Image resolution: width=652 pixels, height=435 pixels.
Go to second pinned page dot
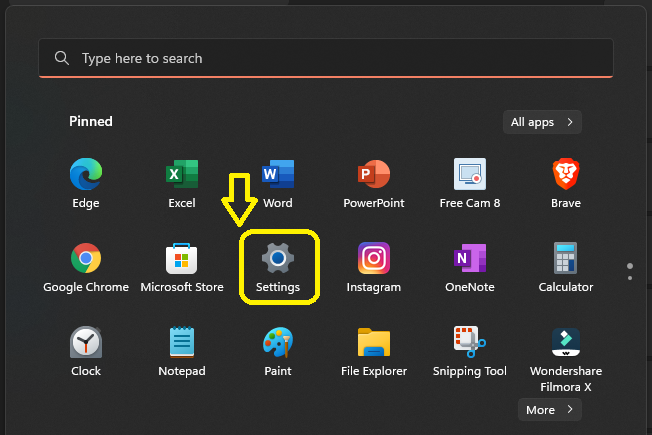click(630, 278)
